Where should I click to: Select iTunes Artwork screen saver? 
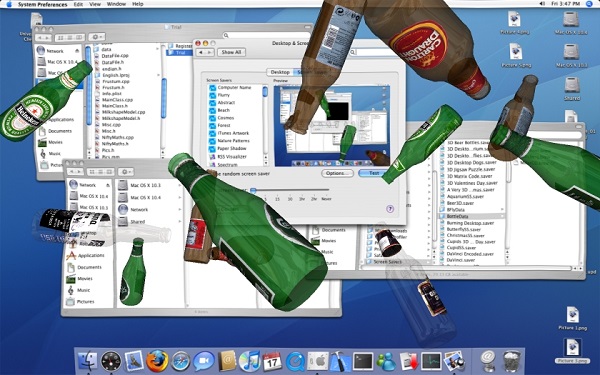233,133
